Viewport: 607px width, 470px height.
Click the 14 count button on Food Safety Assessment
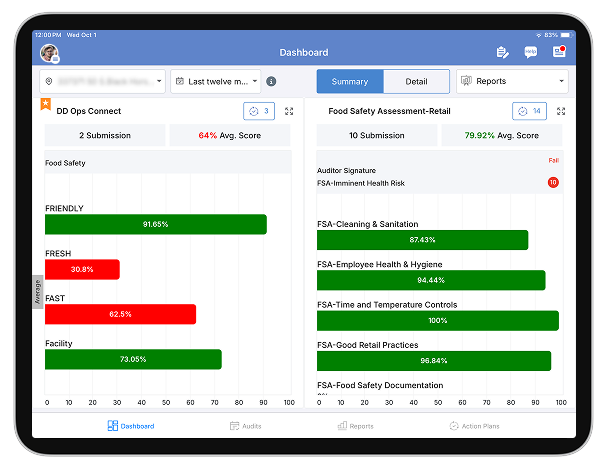(x=530, y=111)
